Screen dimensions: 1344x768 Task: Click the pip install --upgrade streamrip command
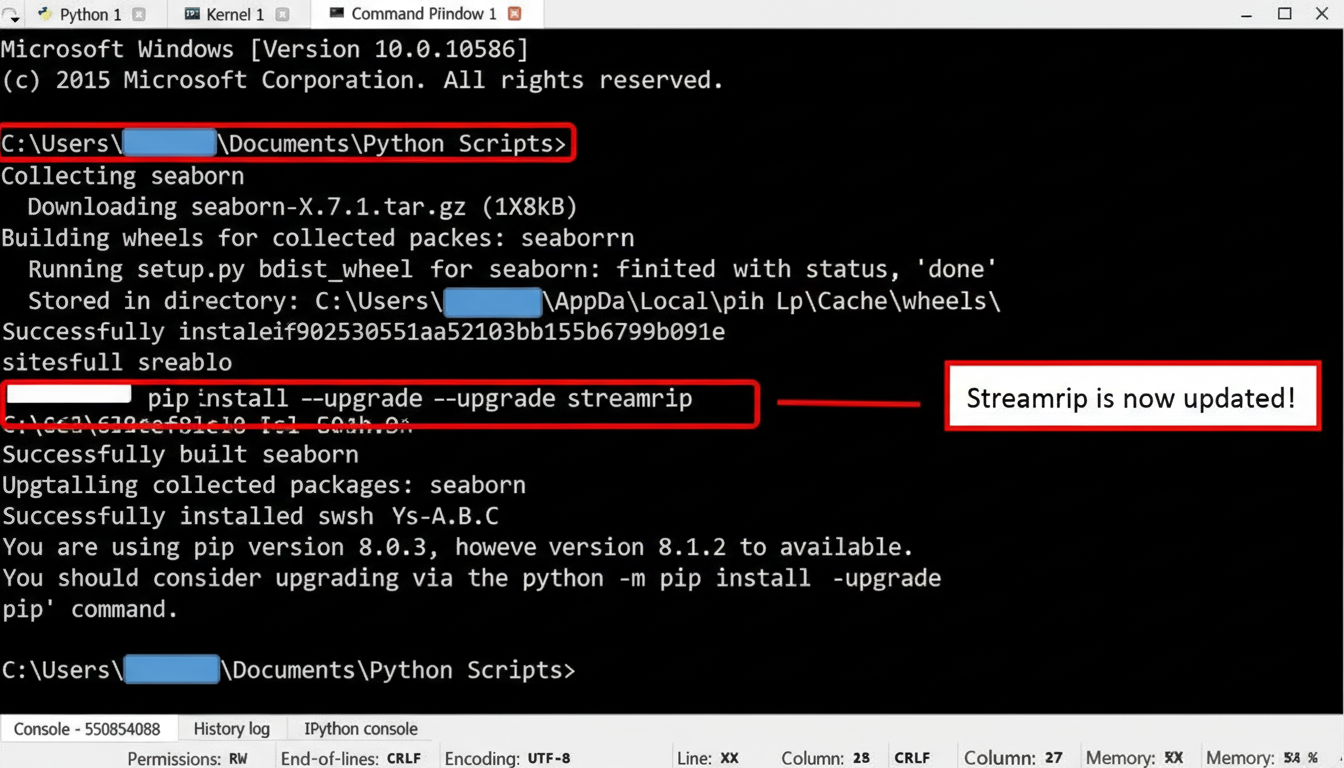click(x=420, y=398)
